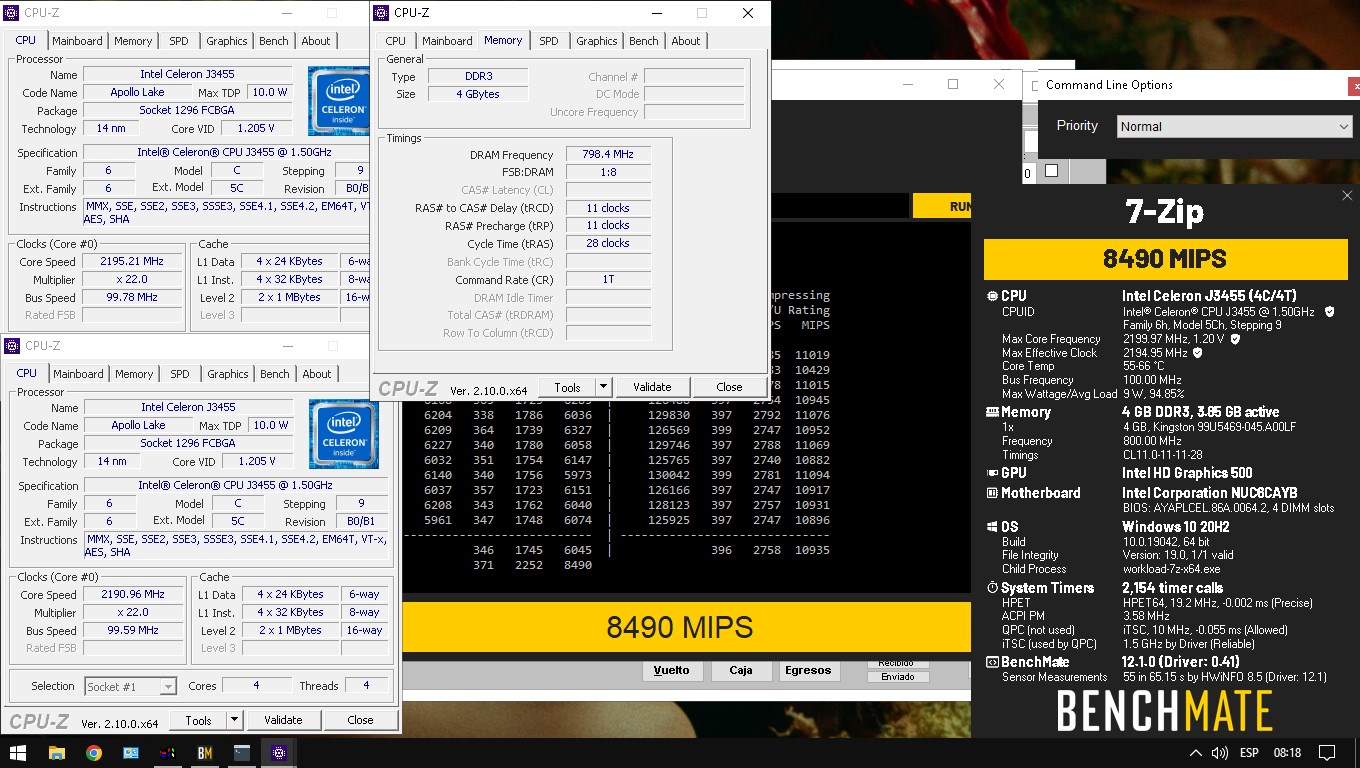Open the Socket #1 selection dropdown
Image resolution: width=1360 pixels, height=768 pixels.
[131, 686]
